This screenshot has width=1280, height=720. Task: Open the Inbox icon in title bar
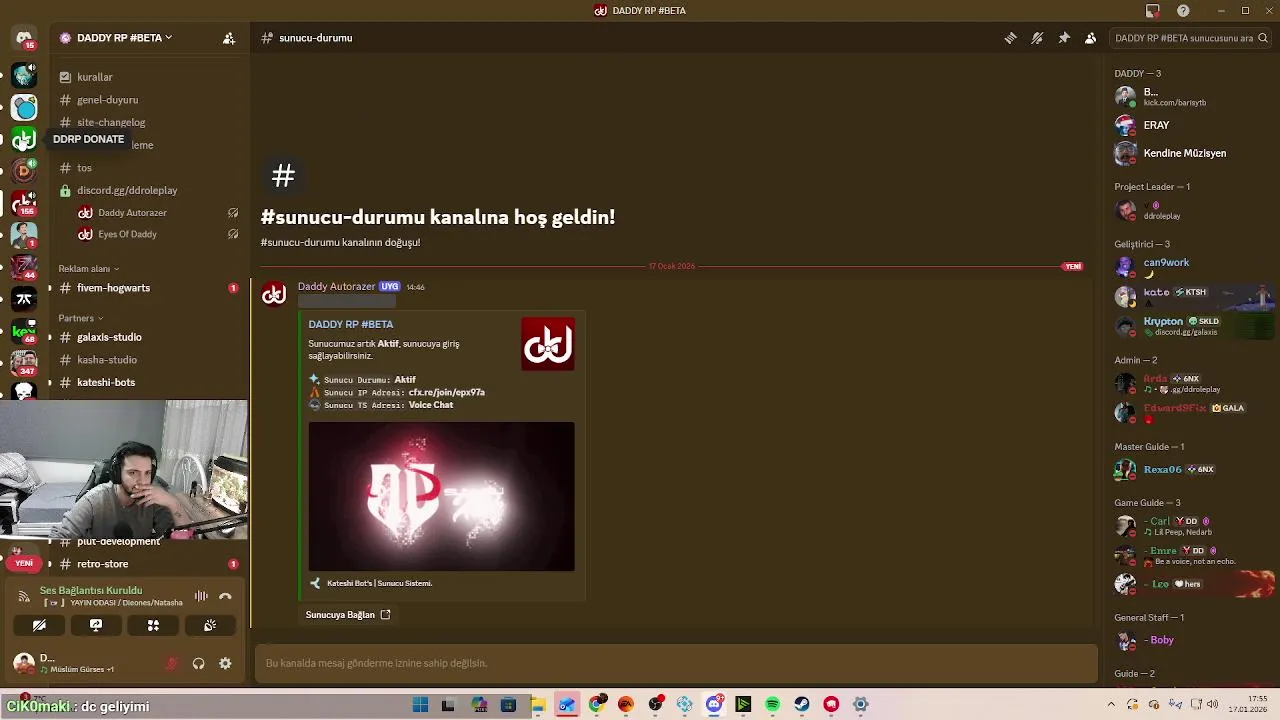(x=1153, y=11)
